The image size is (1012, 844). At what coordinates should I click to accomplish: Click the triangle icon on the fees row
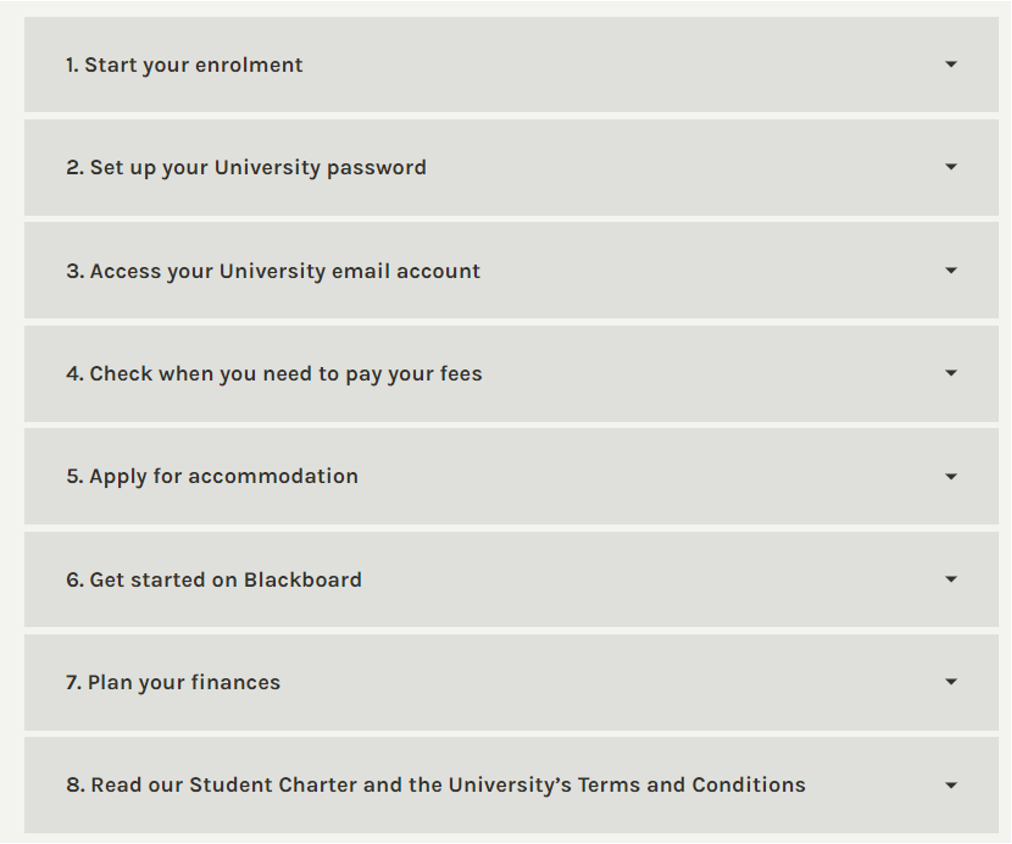tap(951, 374)
